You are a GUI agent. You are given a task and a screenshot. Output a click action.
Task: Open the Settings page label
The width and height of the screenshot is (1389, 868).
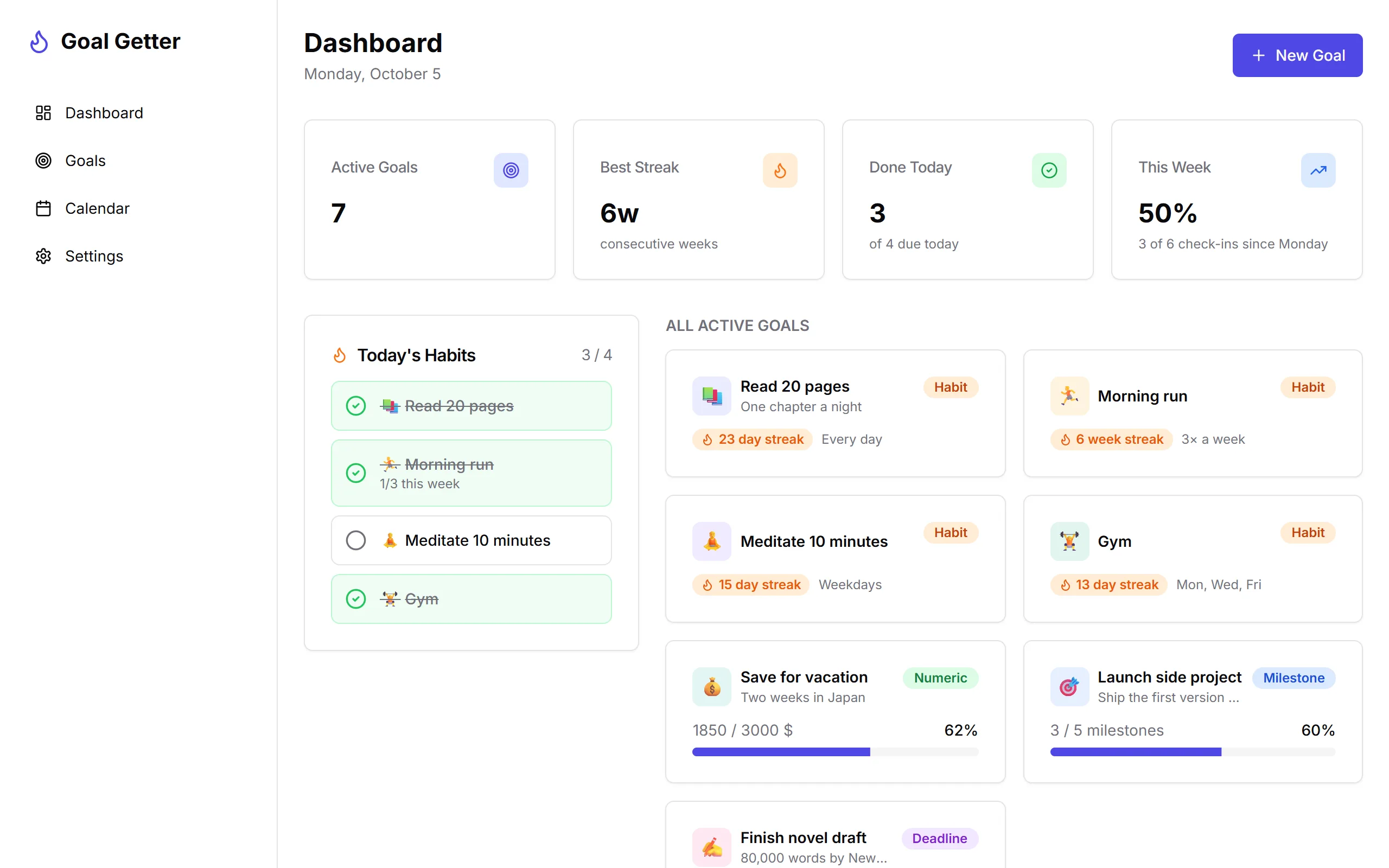(94, 256)
